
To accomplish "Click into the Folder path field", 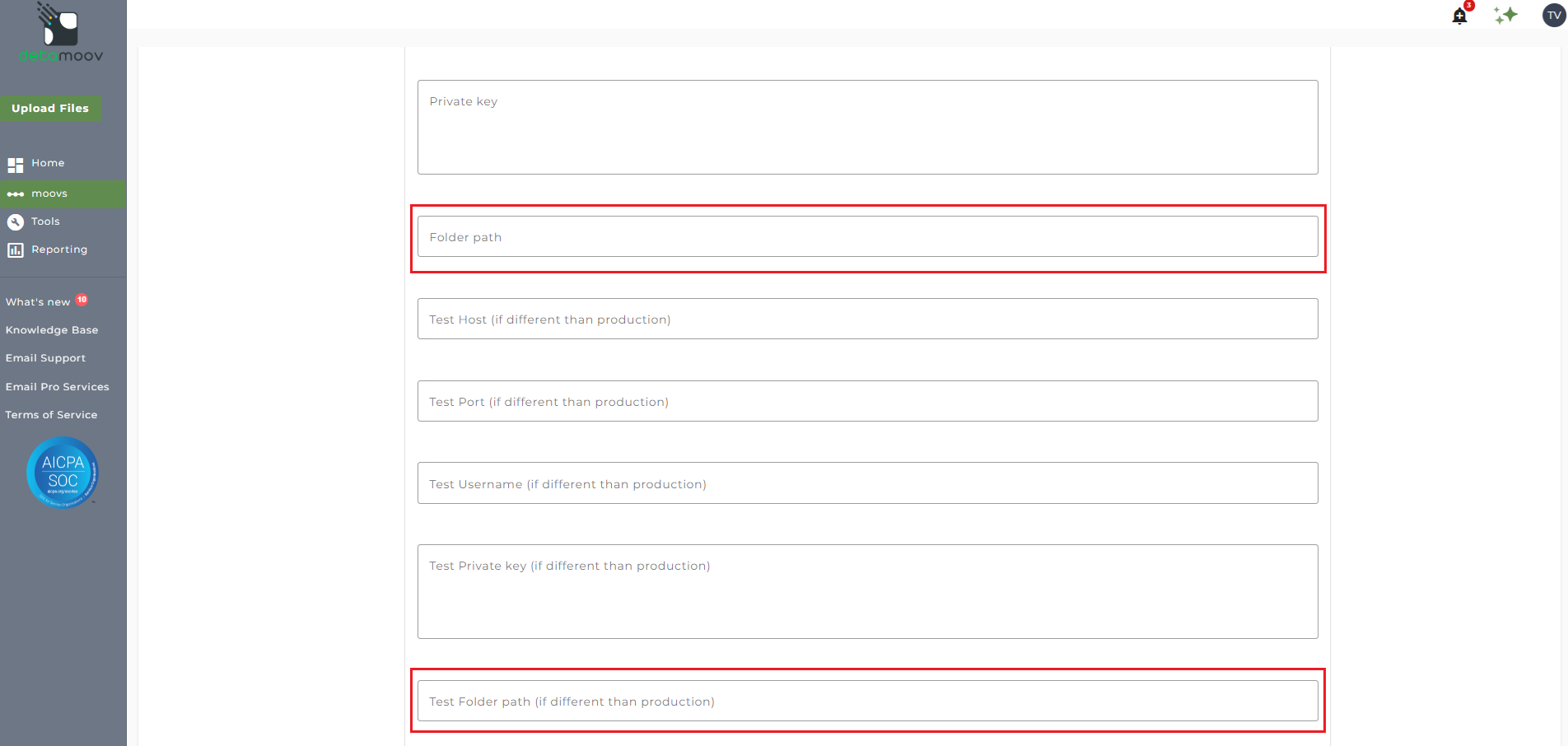I will [x=867, y=237].
